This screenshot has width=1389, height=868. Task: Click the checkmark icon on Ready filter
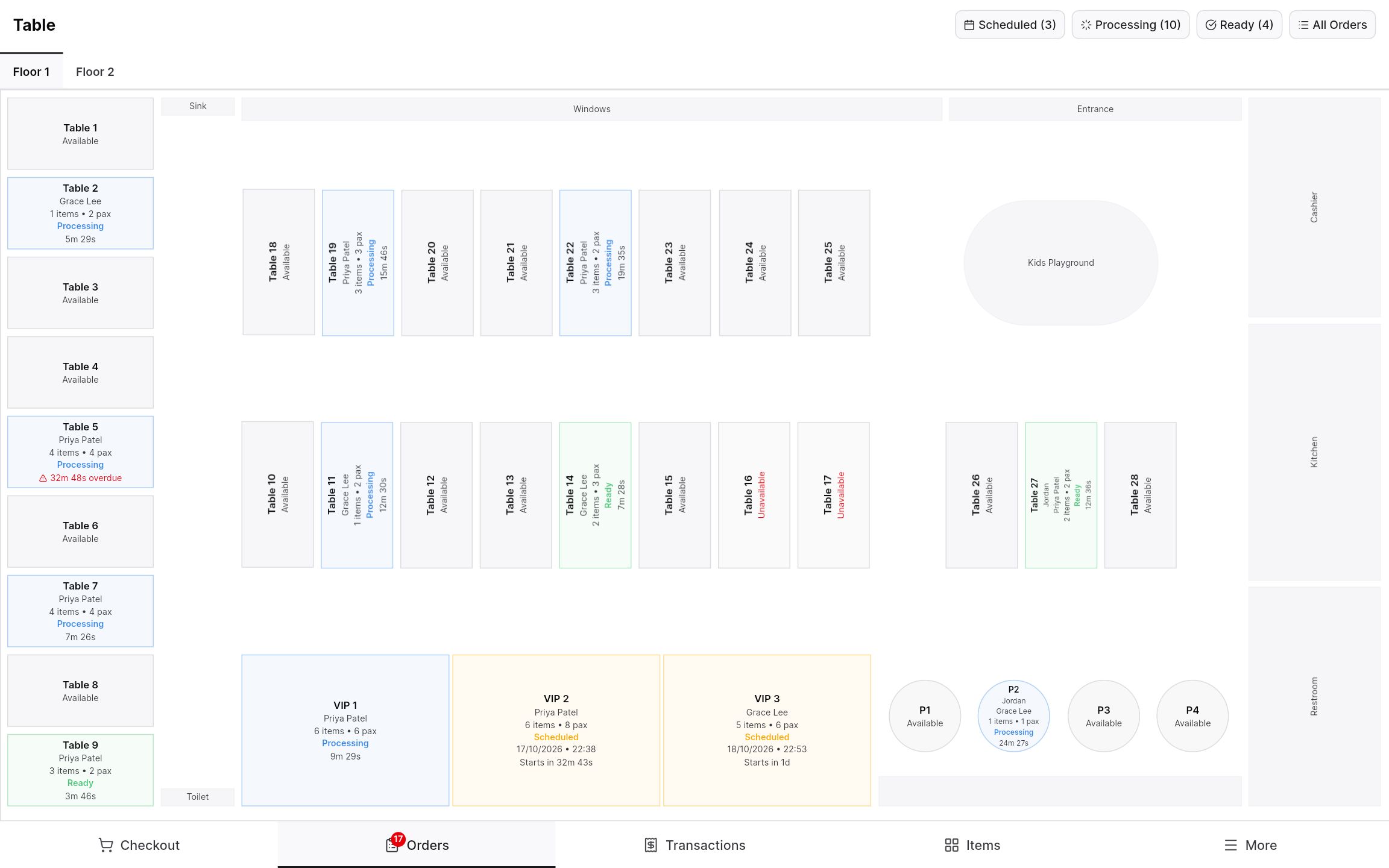pyautogui.click(x=1211, y=25)
